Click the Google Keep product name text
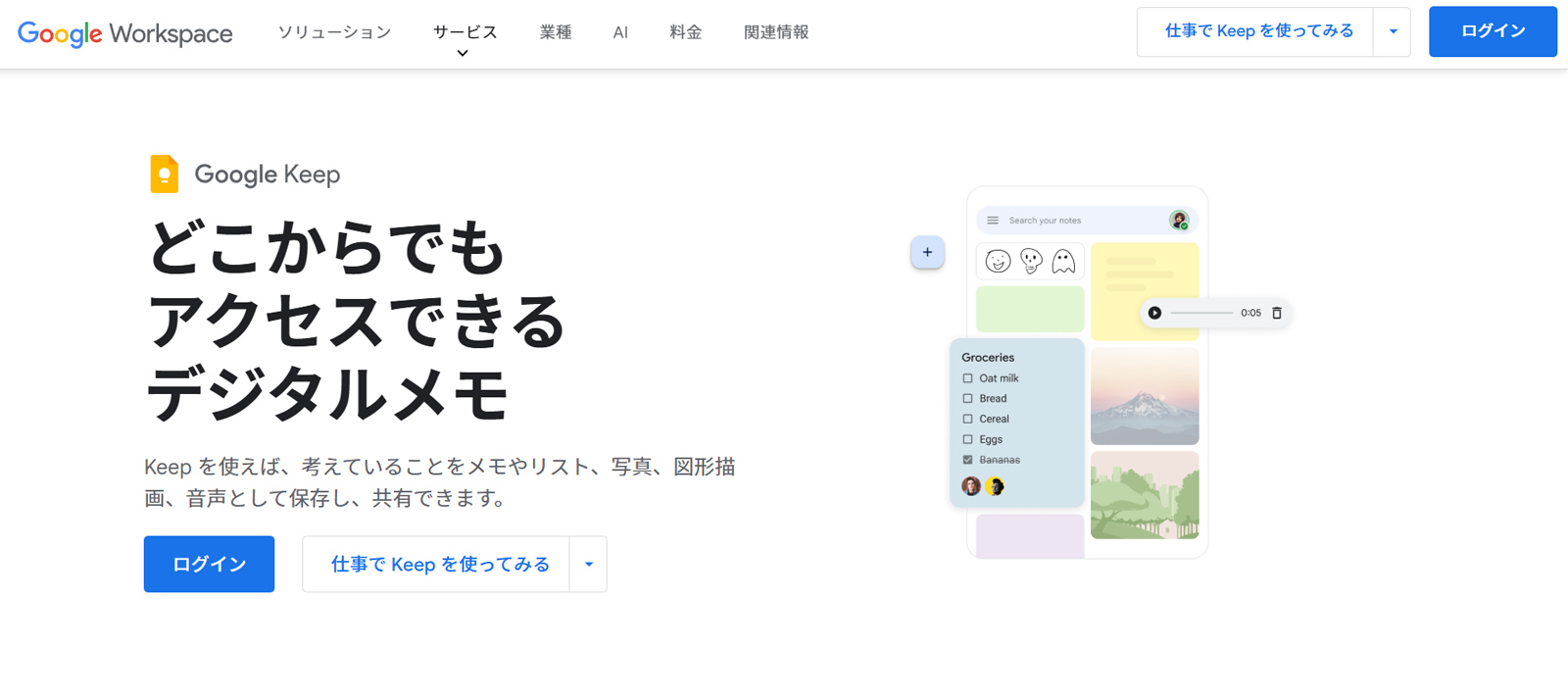 coord(268,174)
